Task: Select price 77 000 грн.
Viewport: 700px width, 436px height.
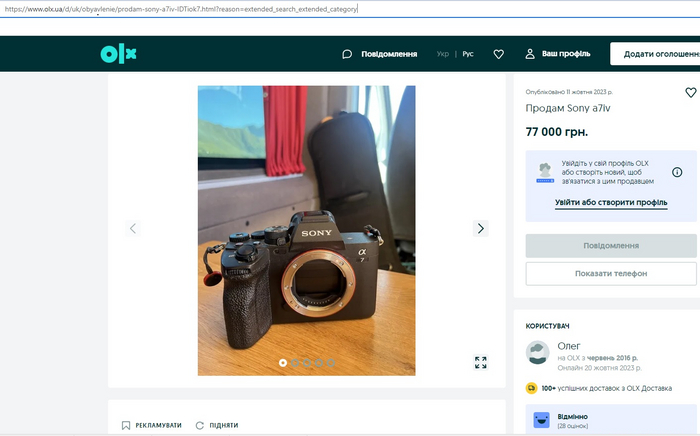Action: pyautogui.click(x=557, y=132)
